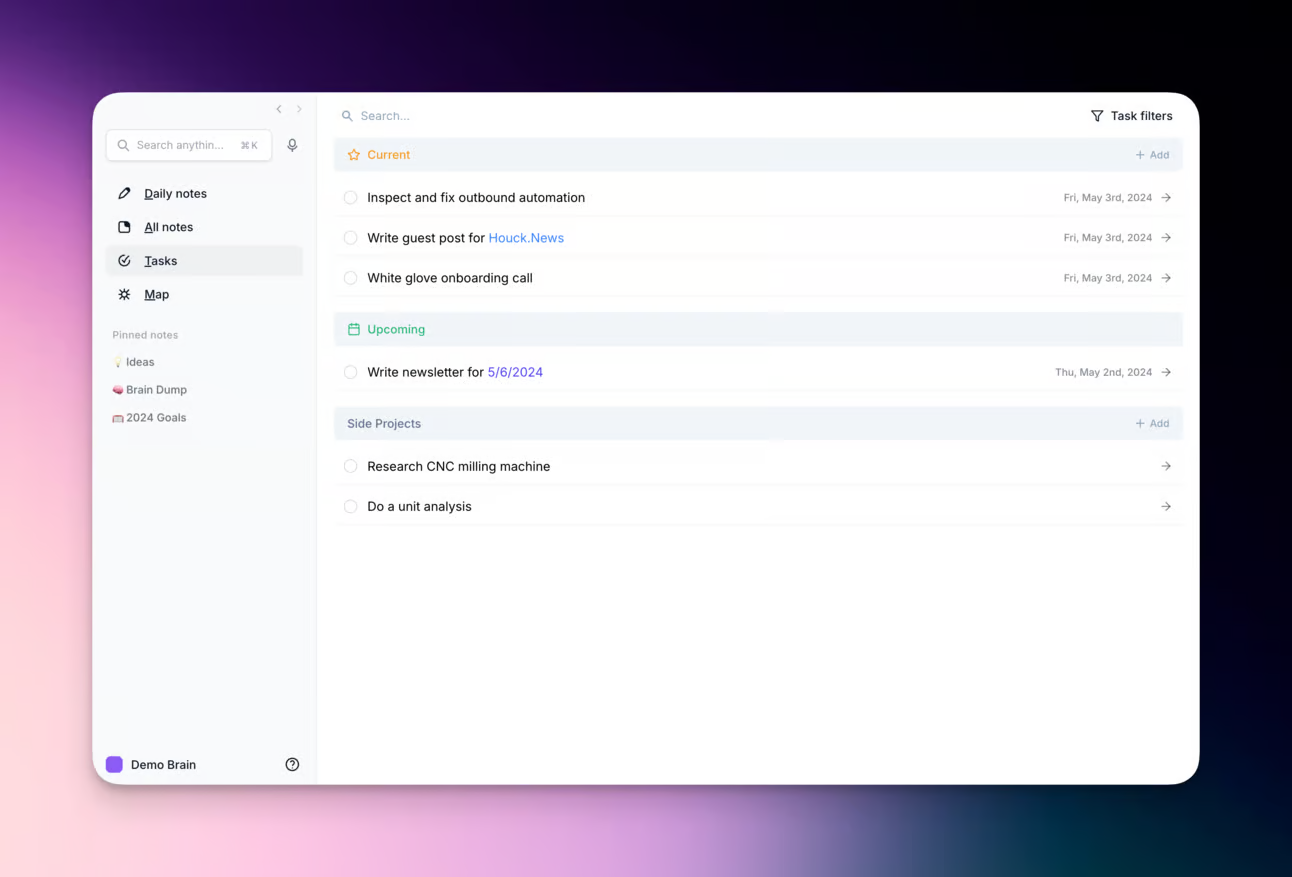Complete the Do a unit analysis task

click(x=351, y=506)
